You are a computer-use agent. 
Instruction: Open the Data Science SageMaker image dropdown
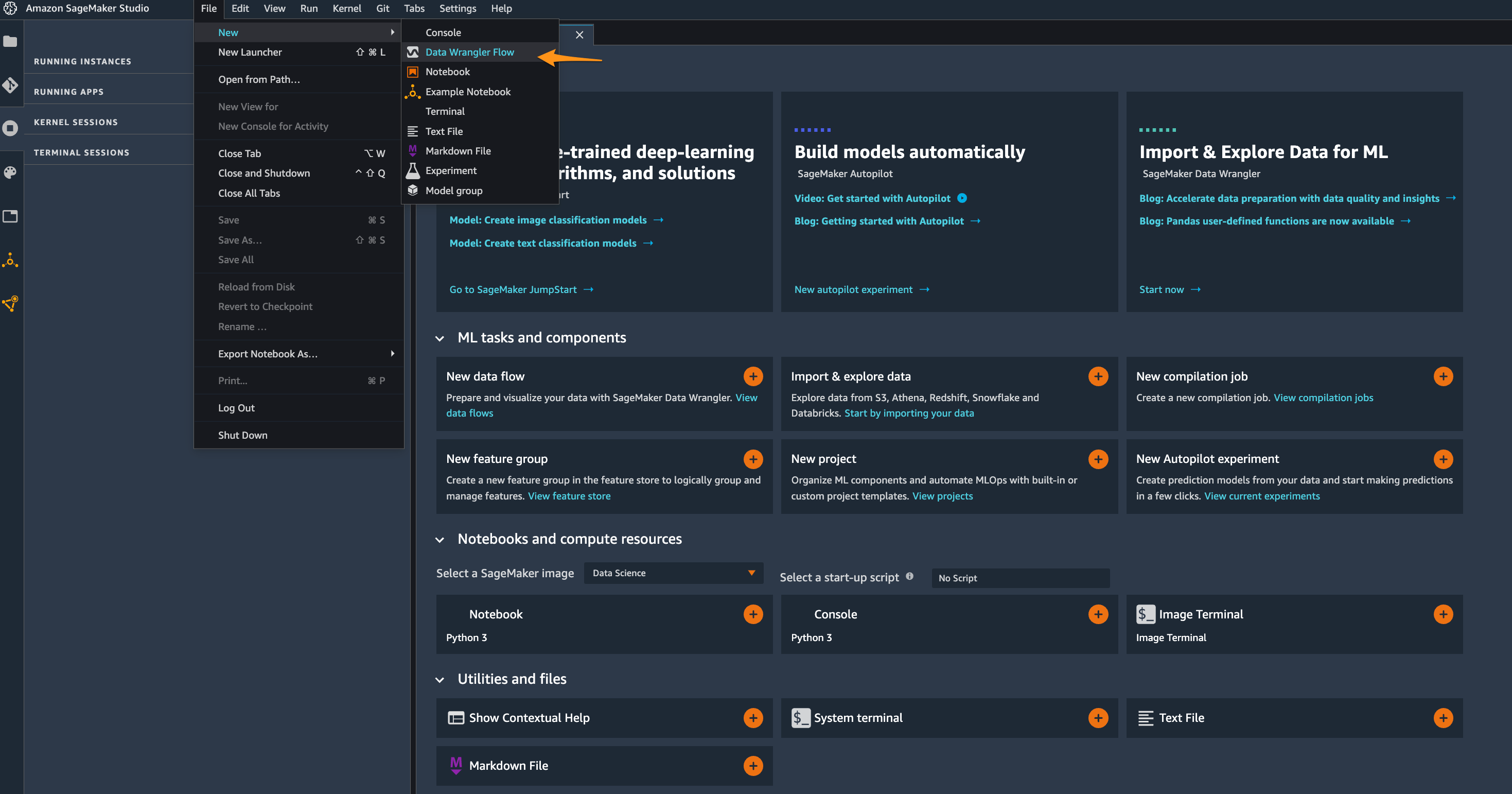click(673, 573)
